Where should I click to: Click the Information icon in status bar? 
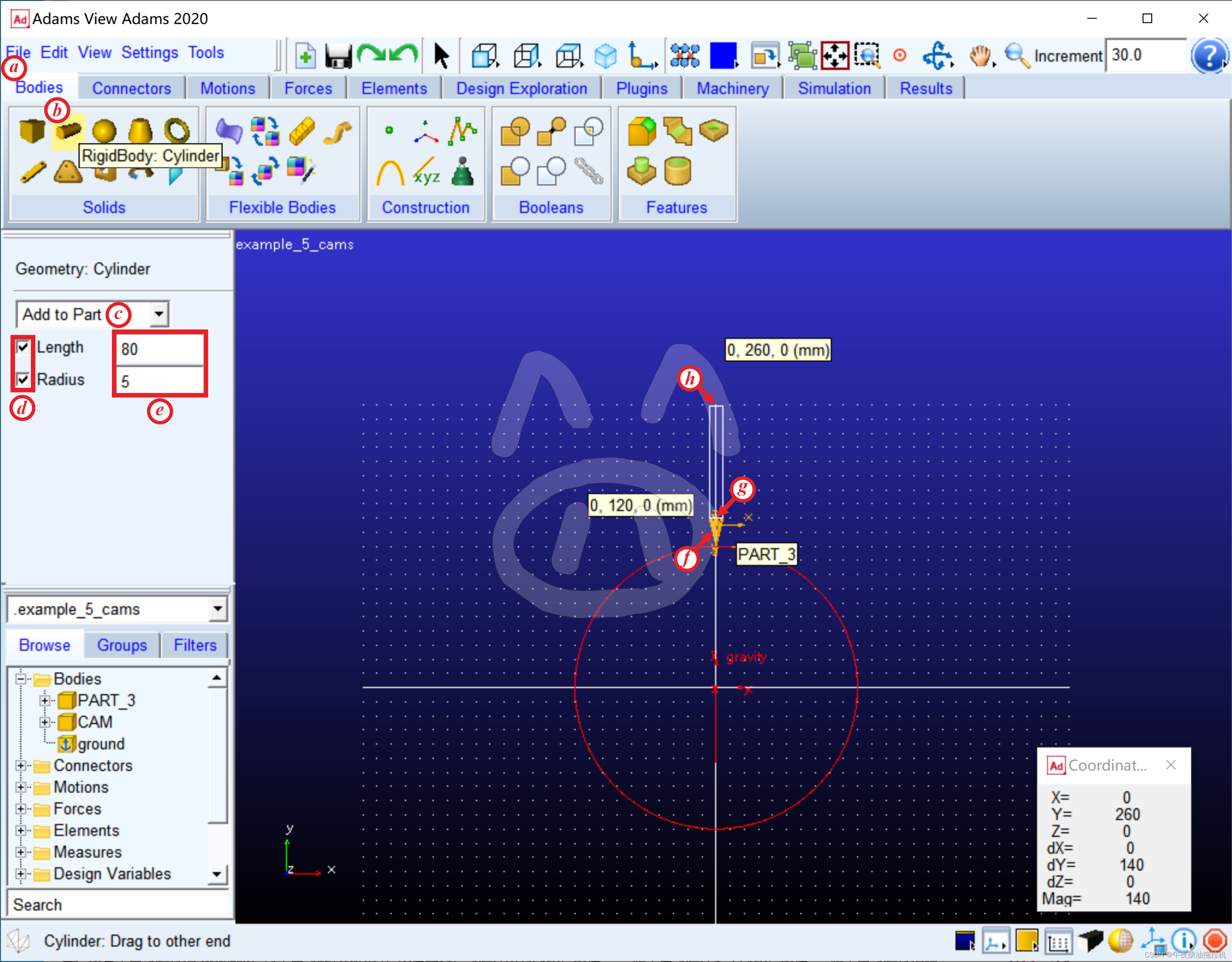pyautogui.click(x=1184, y=940)
